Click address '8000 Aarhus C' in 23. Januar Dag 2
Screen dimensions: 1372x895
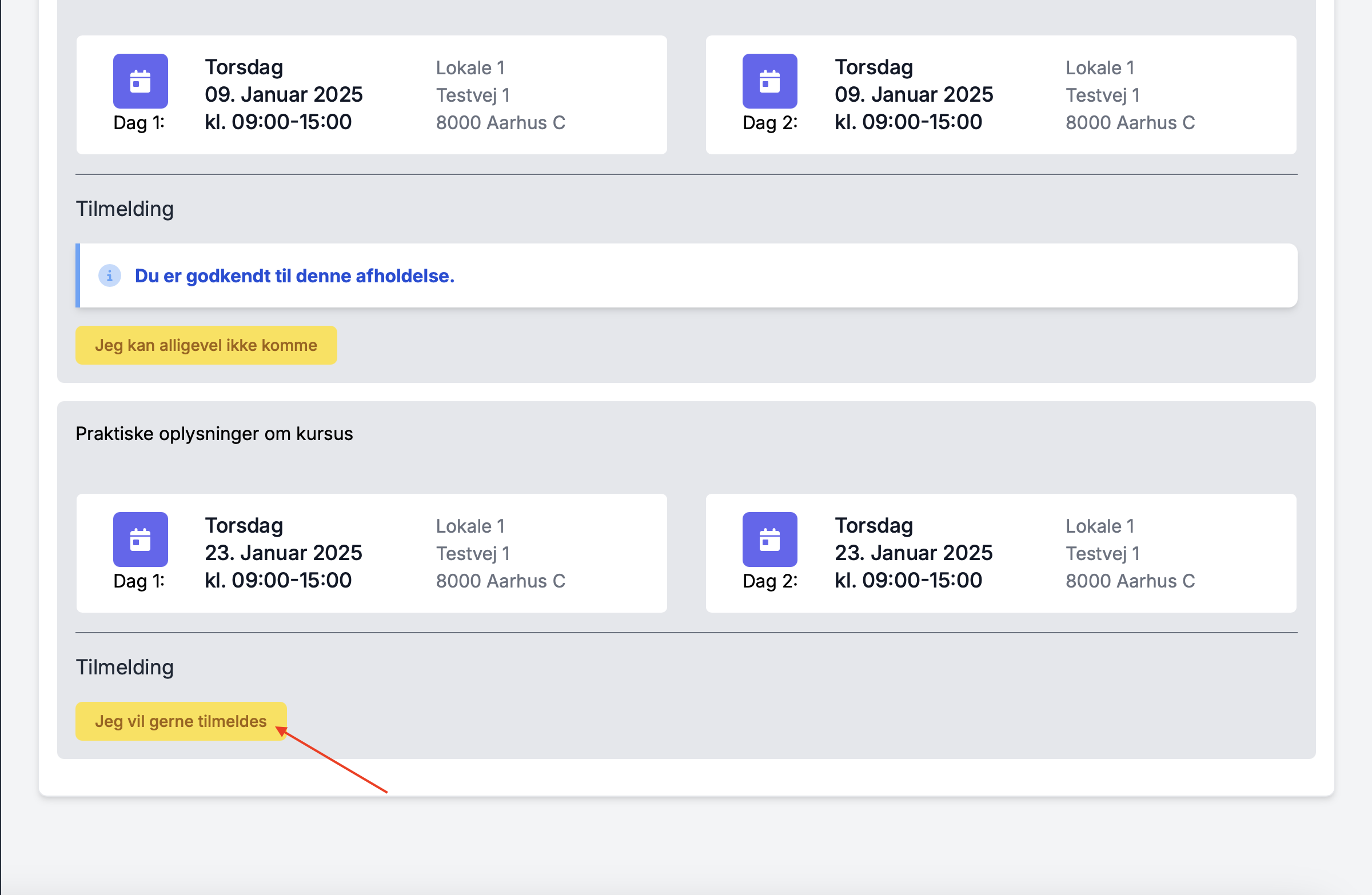pyautogui.click(x=1130, y=581)
